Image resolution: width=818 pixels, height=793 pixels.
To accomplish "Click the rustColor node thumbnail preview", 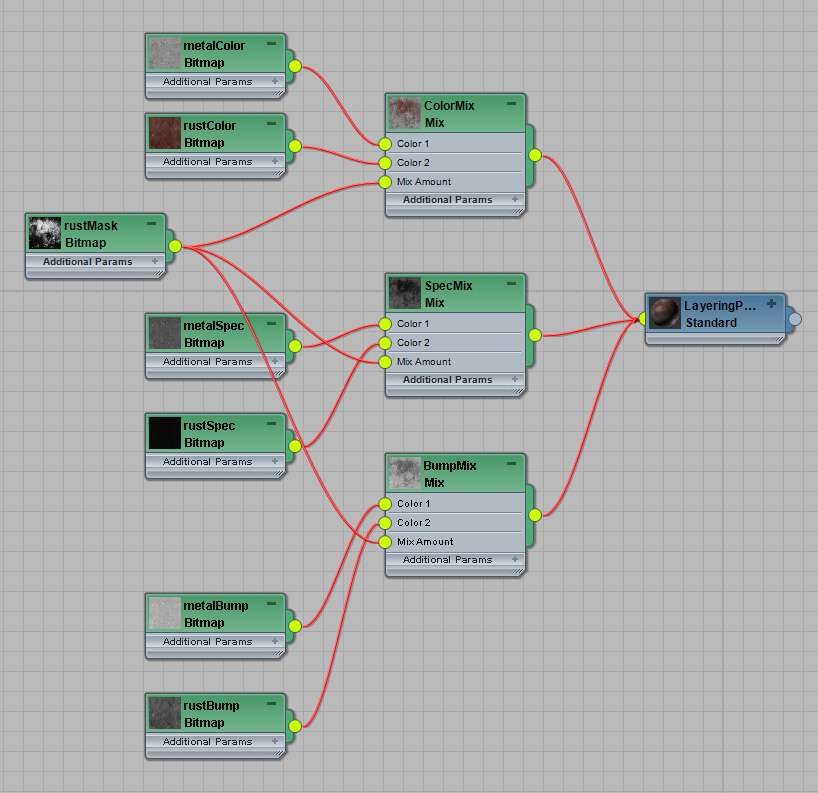I will [x=165, y=133].
